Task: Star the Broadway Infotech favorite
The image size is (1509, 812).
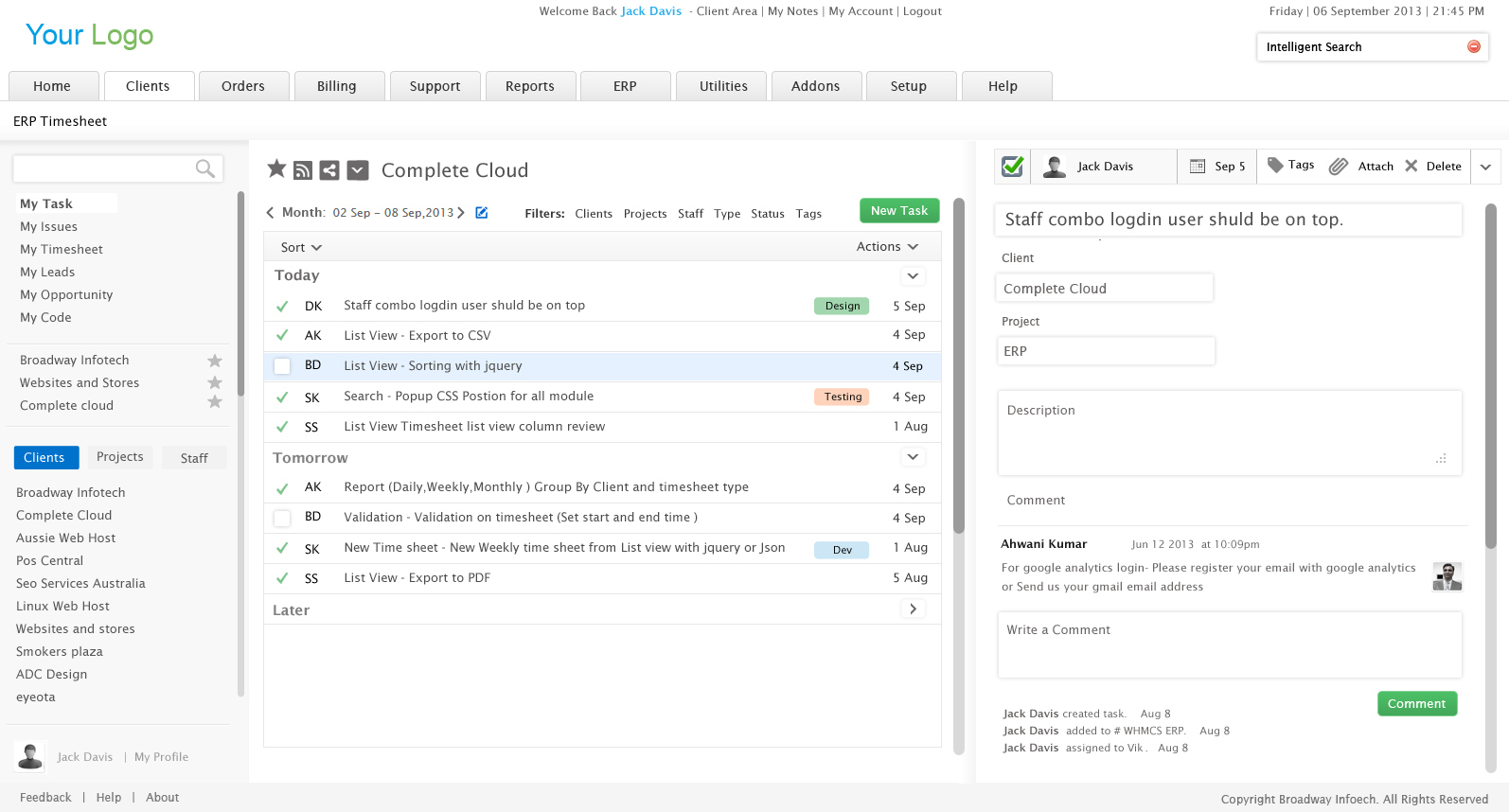Action: (215, 361)
